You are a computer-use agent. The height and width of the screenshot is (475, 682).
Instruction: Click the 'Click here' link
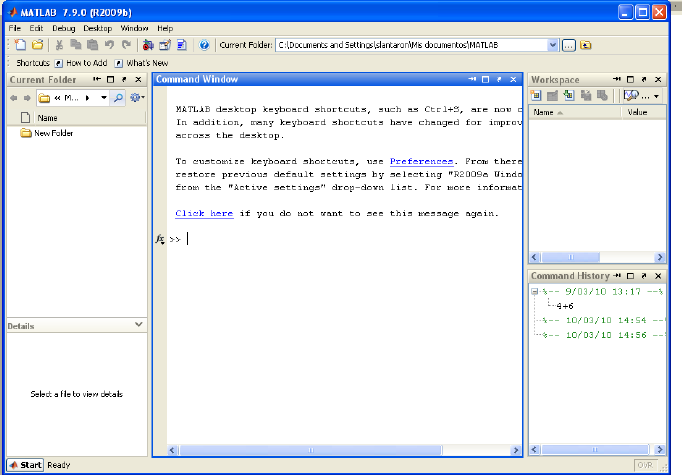click(x=204, y=213)
